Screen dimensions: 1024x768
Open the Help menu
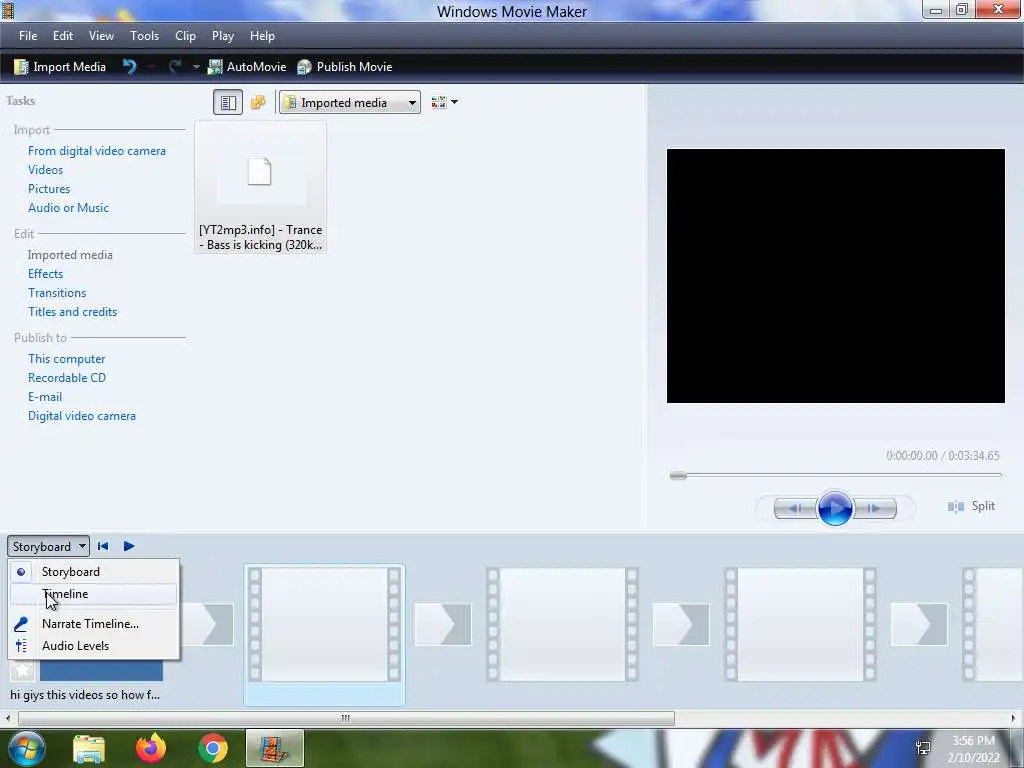tap(262, 36)
